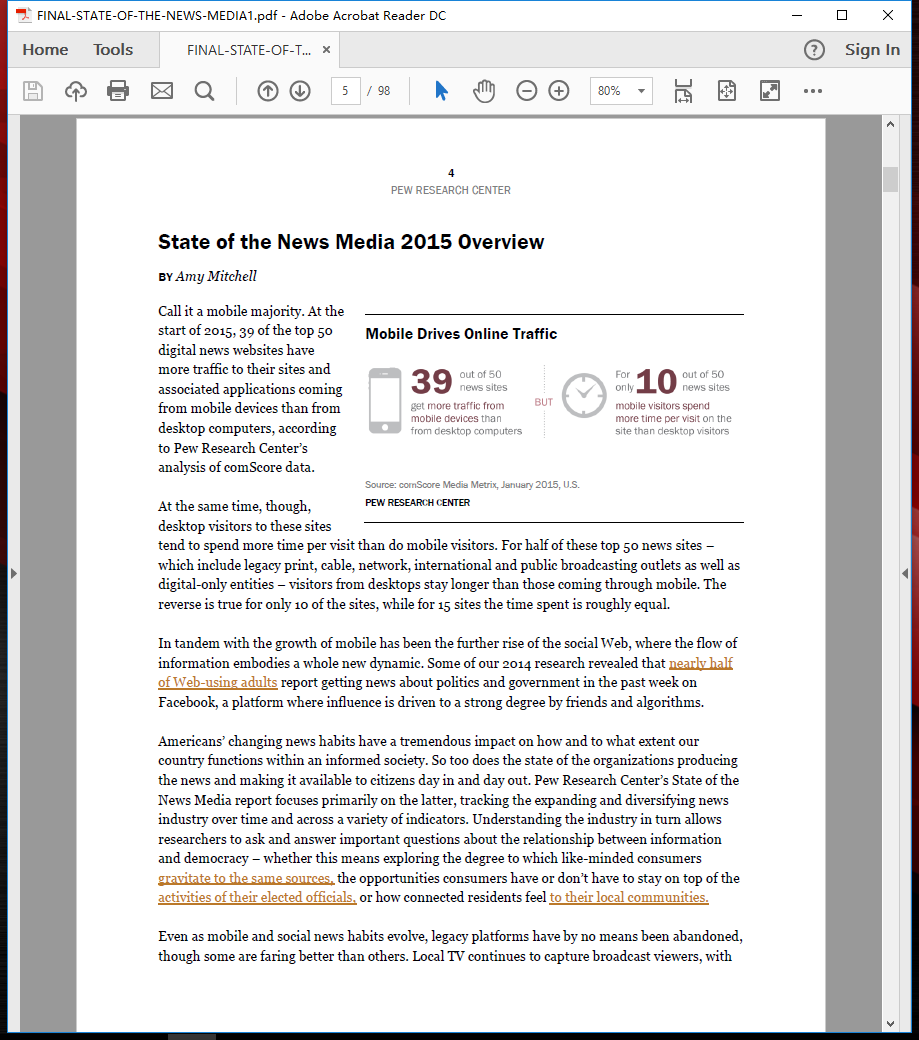
Task: Click the author name 'Amy Mitchell'
Action: (216, 277)
